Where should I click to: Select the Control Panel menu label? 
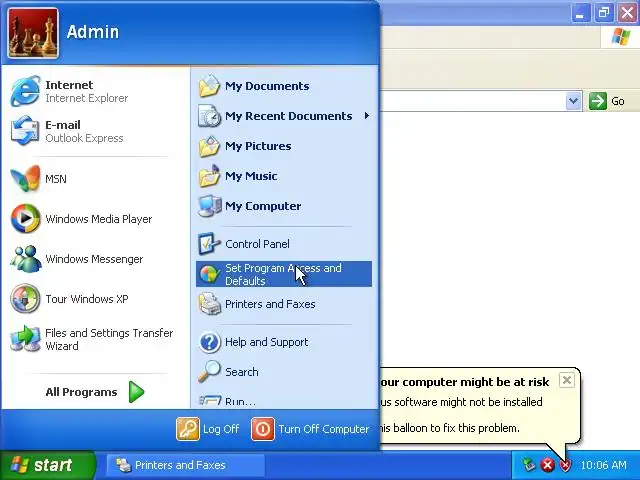(x=257, y=244)
